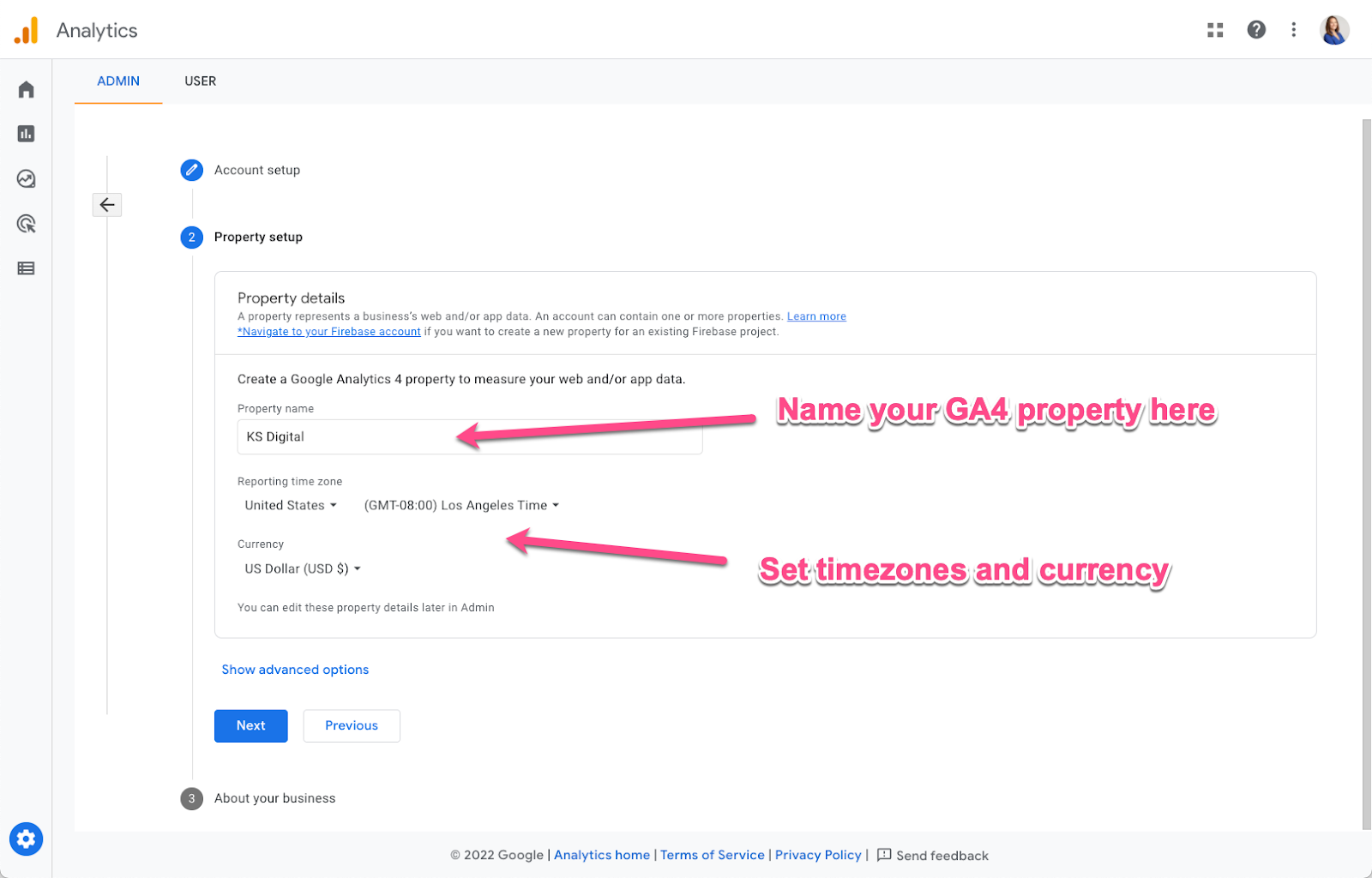This screenshot has width=1372, height=878.
Task: Open the US Dollar currency dropdown
Action: [303, 568]
